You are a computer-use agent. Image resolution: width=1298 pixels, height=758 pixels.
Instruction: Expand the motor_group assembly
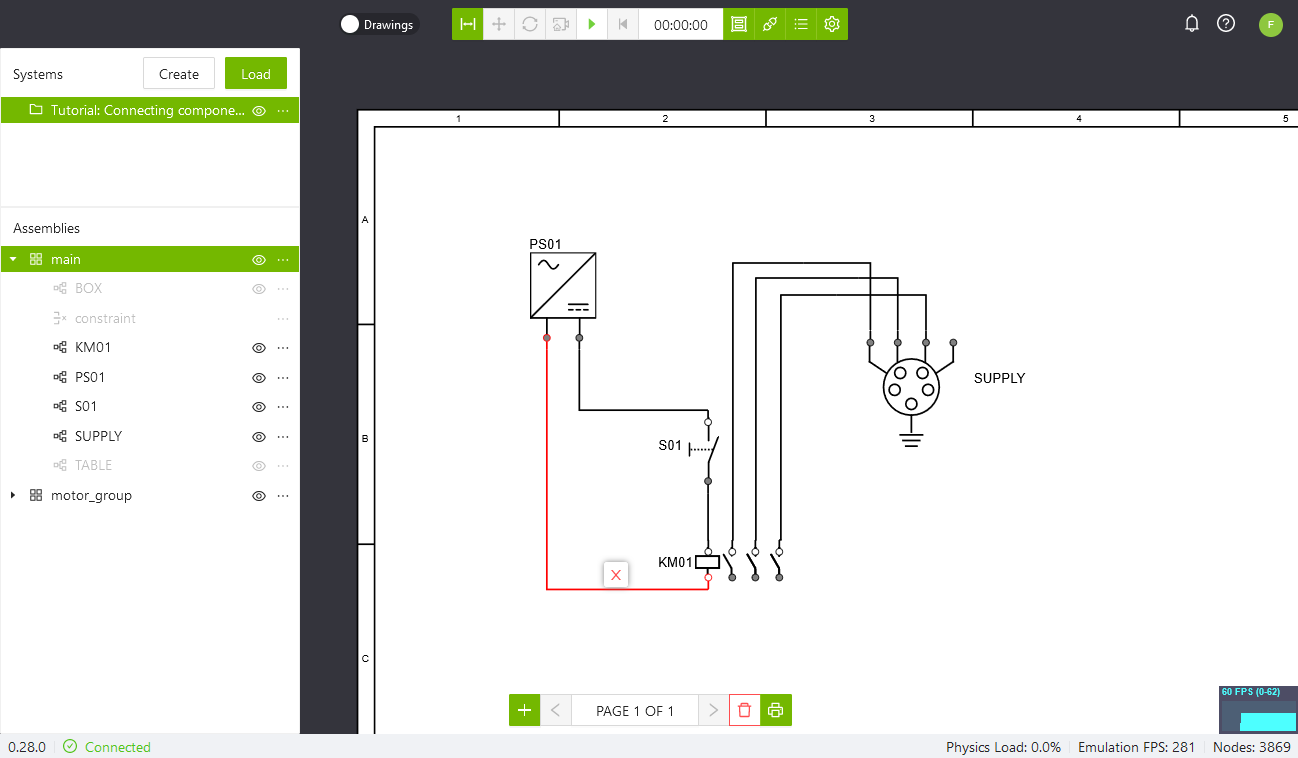[x=13, y=496]
